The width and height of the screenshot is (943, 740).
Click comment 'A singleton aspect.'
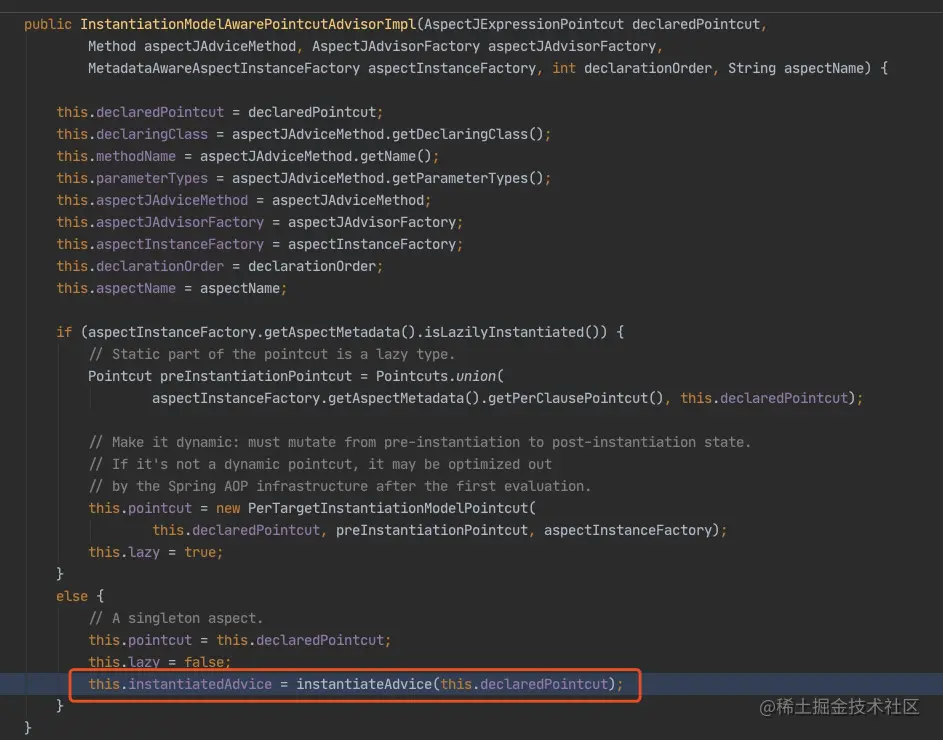click(176, 618)
